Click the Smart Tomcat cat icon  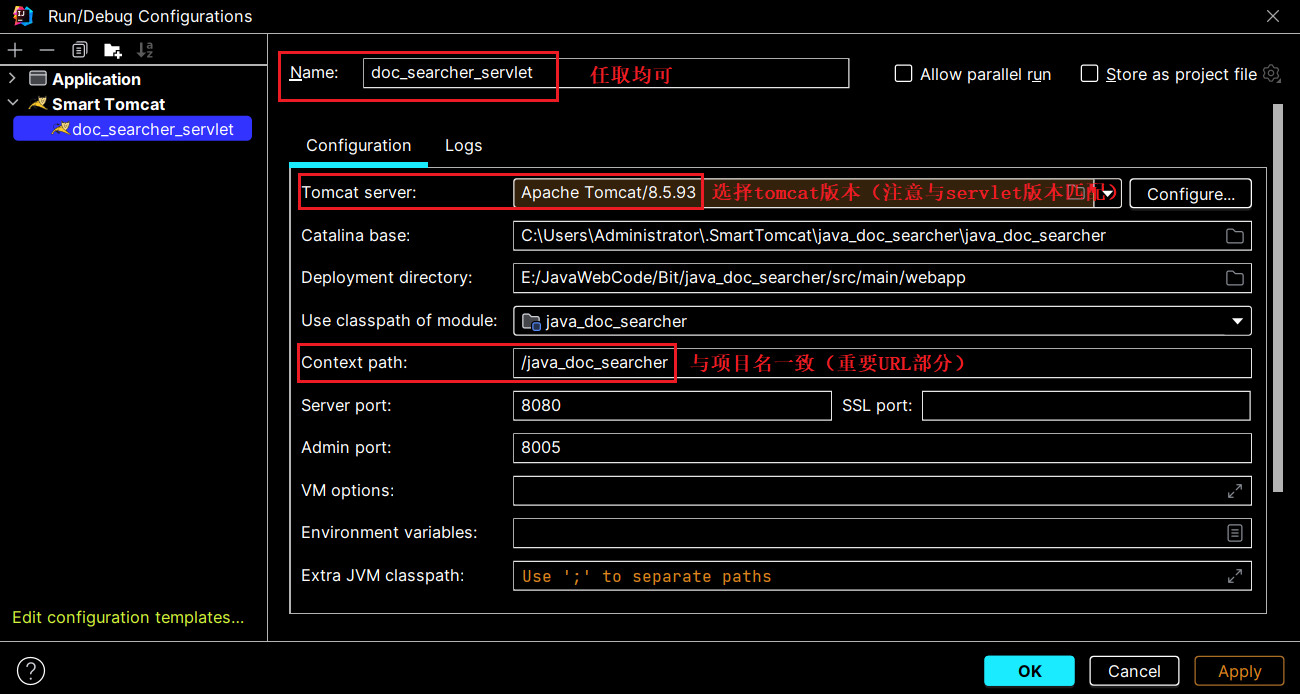(38, 104)
